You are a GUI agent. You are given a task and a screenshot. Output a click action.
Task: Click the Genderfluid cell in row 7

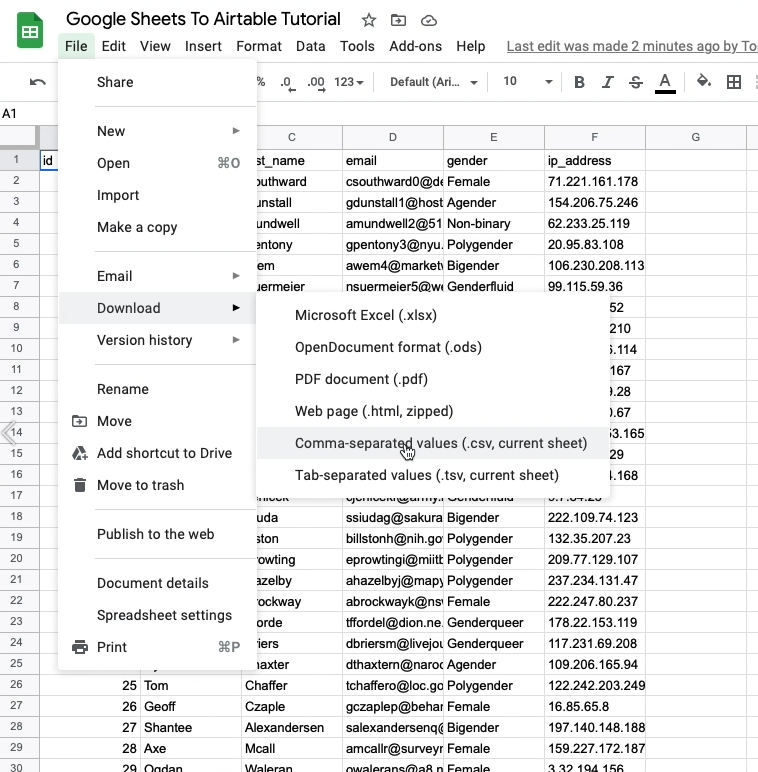point(494,286)
